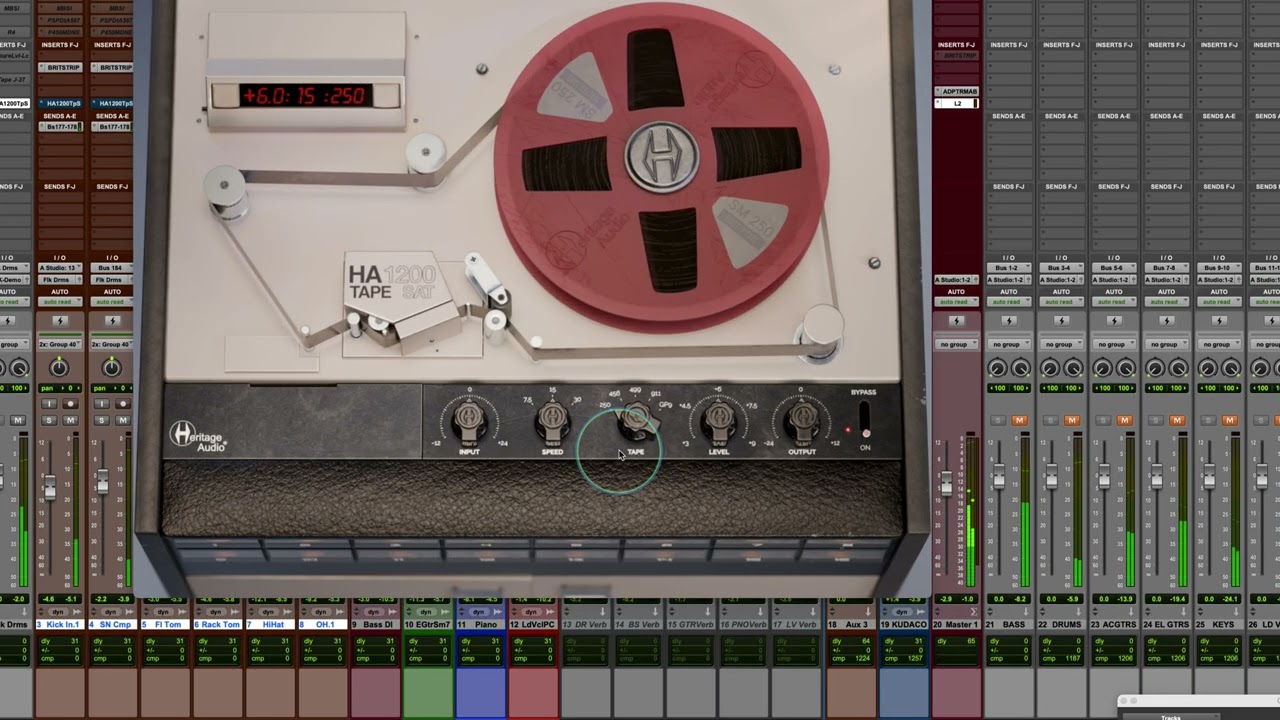Select the KUDACO track name
The height and width of the screenshot is (720, 1280).
click(904, 624)
